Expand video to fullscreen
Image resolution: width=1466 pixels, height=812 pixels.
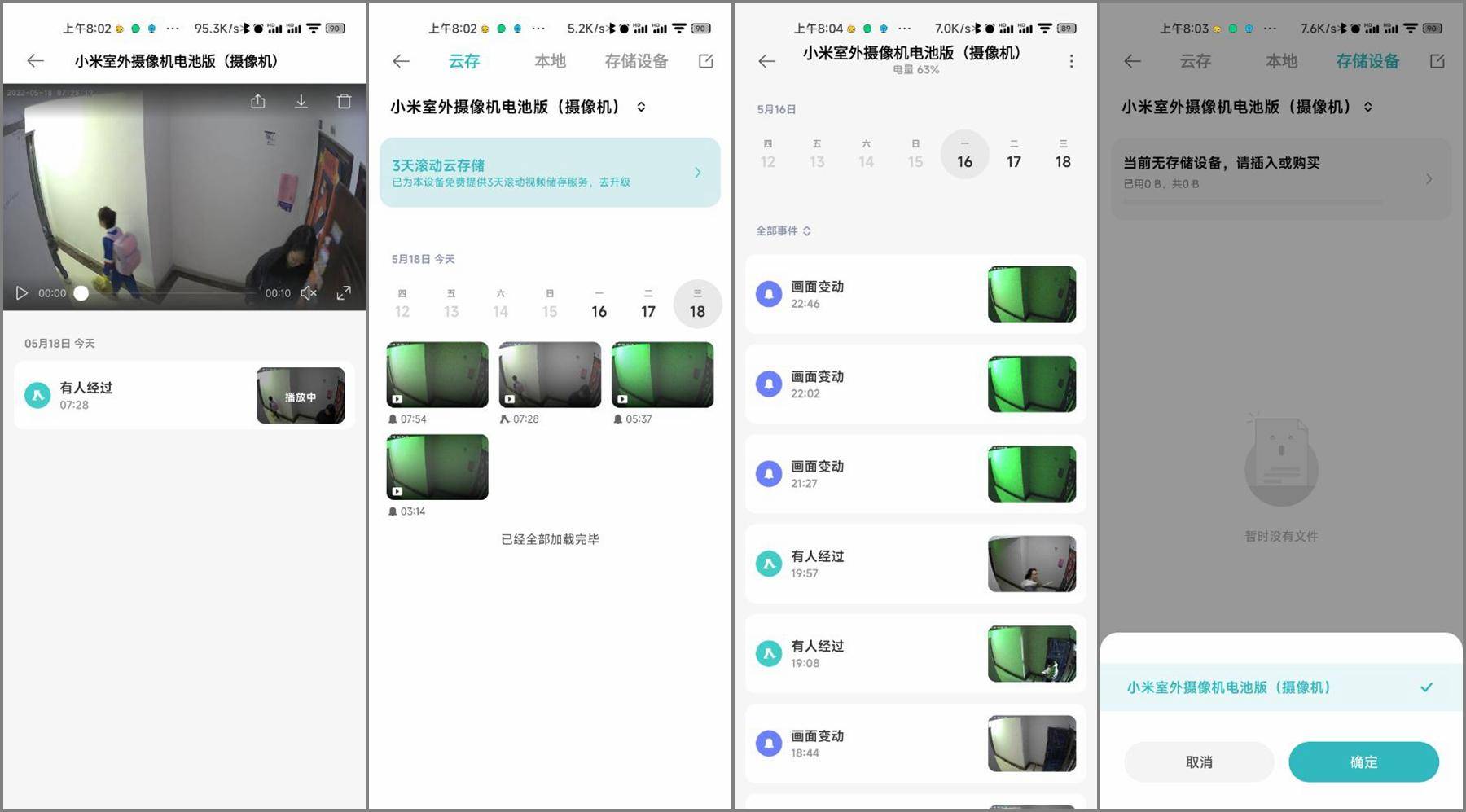(x=345, y=293)
